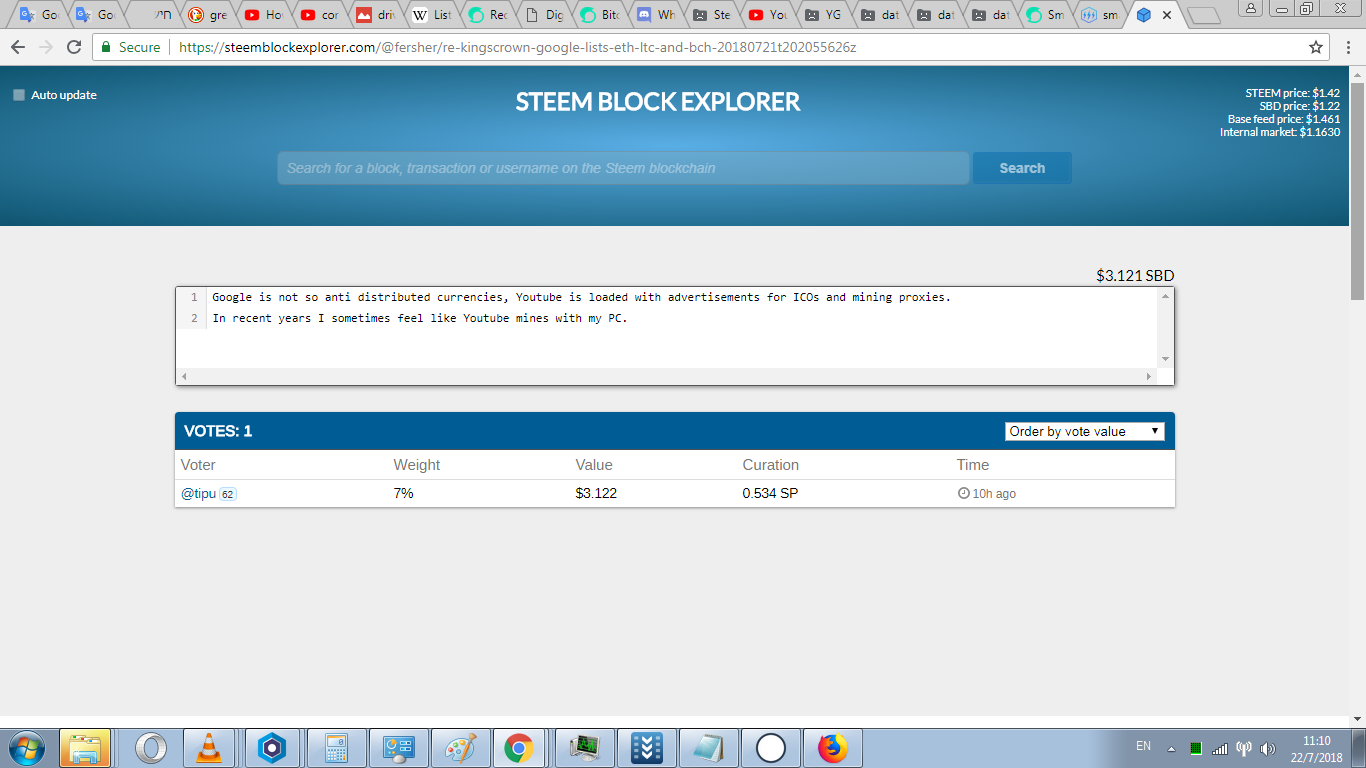Click the EN language indicator in tray
The height and width of the screenshot is (768, 1366).
pos(1144,746)
